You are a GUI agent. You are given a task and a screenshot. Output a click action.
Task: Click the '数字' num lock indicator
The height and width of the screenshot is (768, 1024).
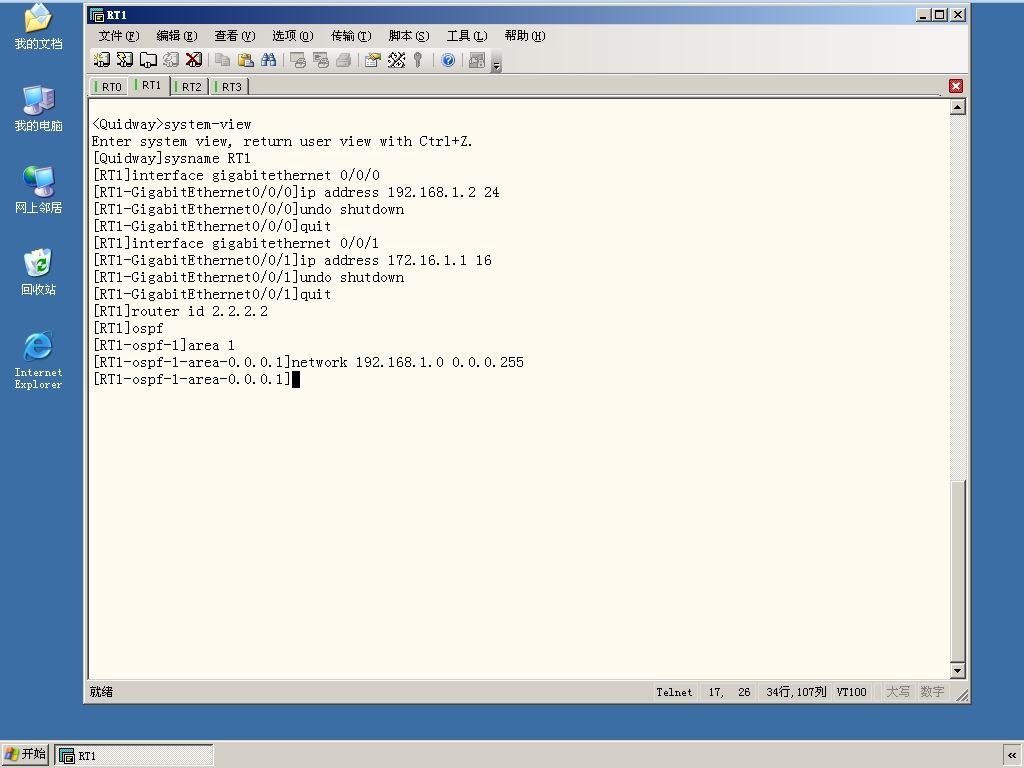point(932,692)
